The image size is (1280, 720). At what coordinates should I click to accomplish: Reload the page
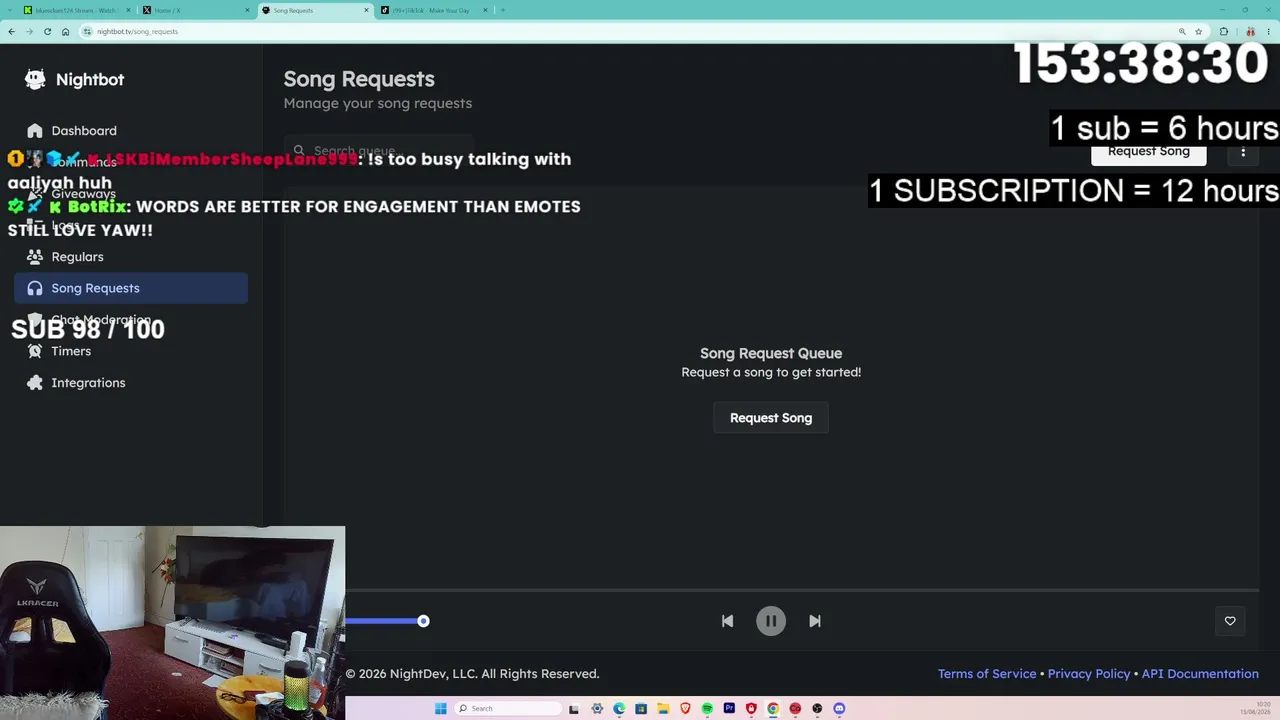click(x=47, y=31)
